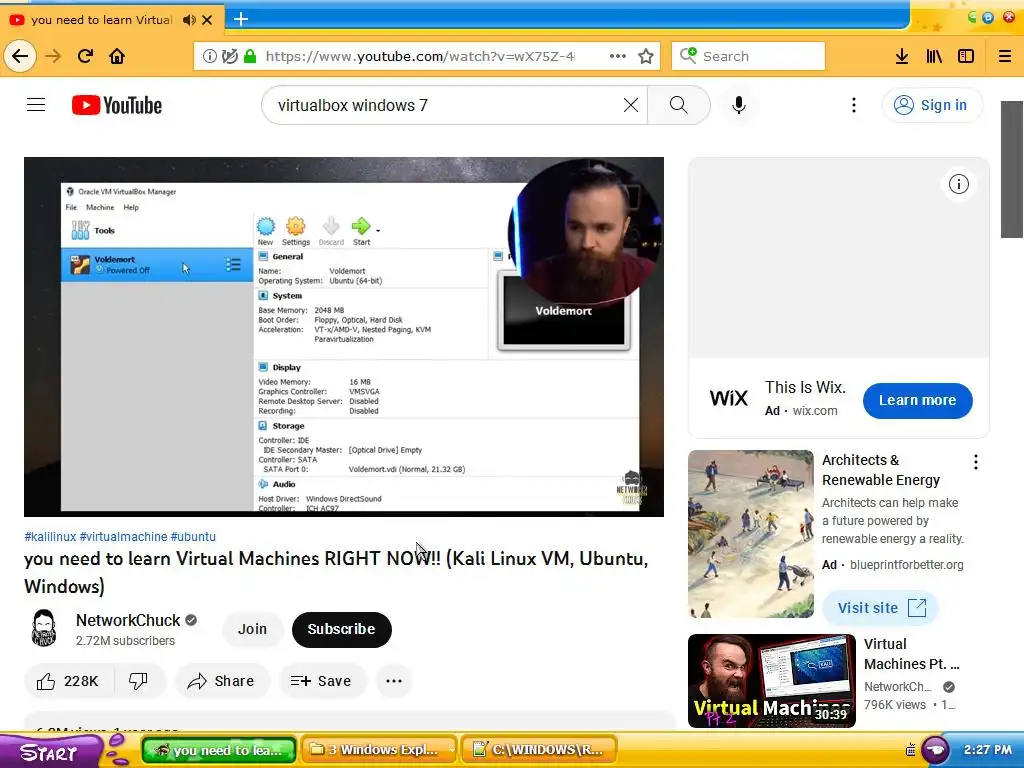Open YouTube settings three-dot menu

coord(854,105)
